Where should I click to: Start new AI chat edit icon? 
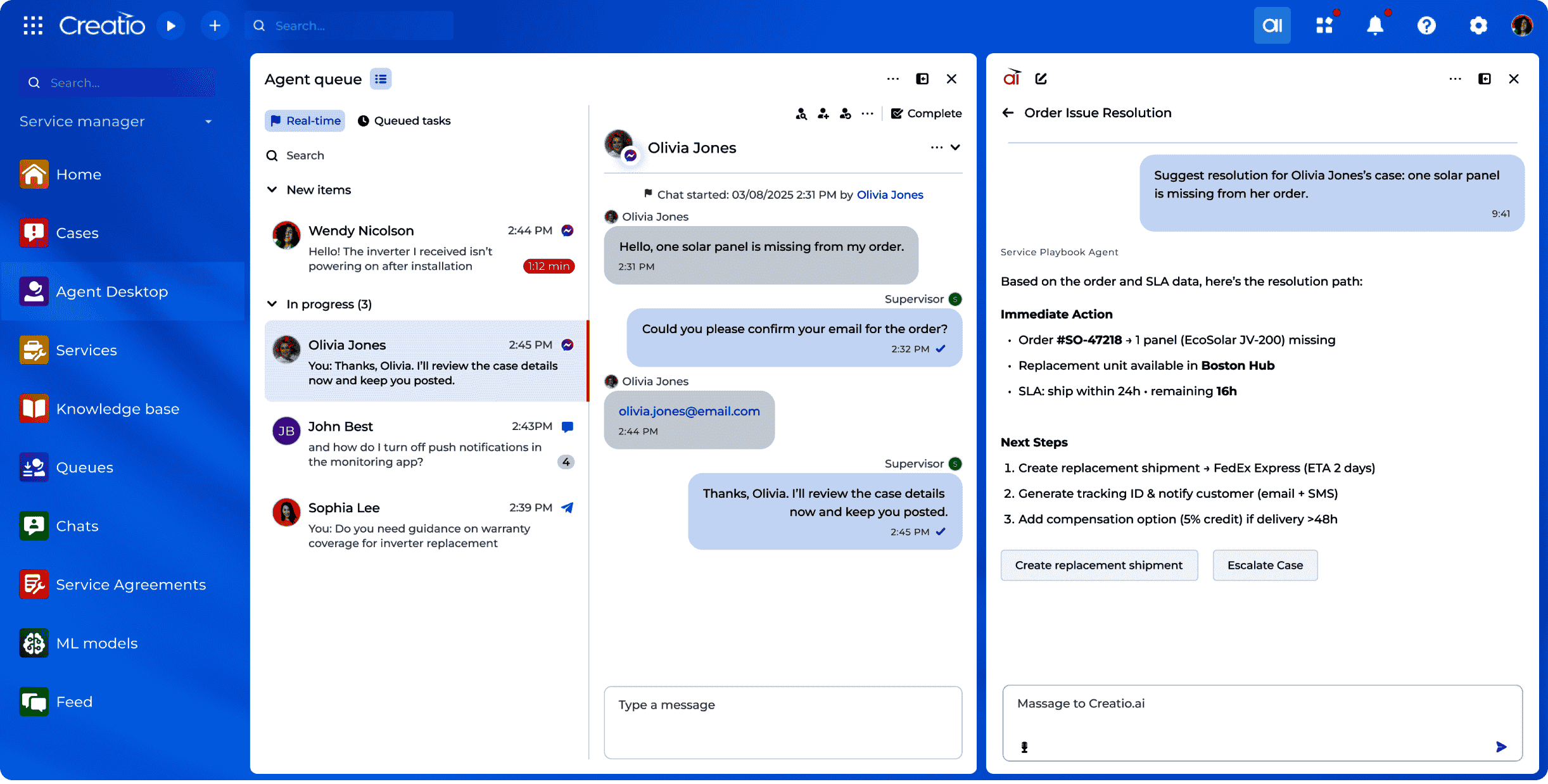[1041, 79]
